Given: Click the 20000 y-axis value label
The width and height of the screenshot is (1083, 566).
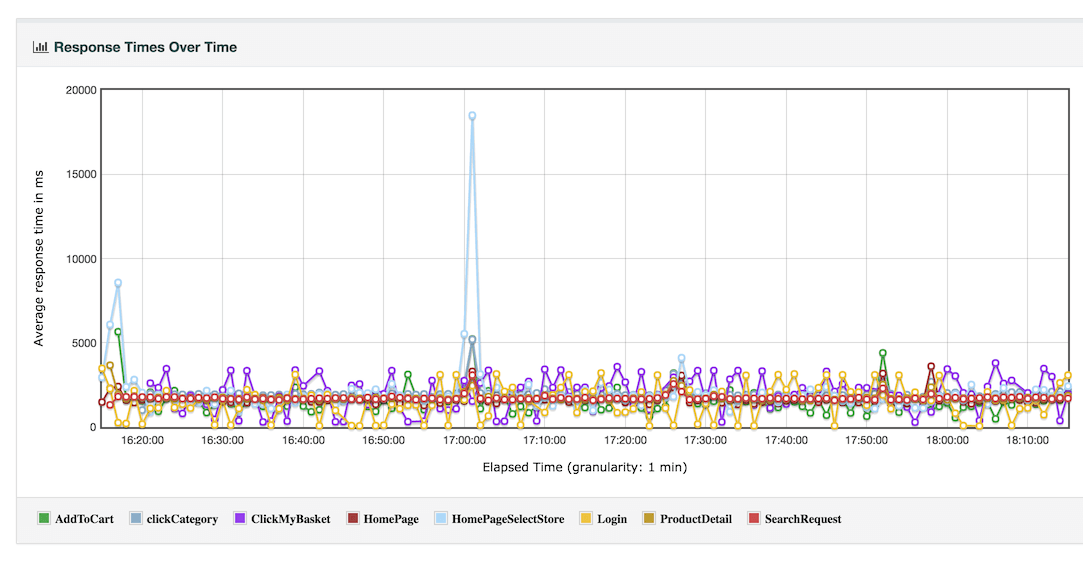Looking at the screenshot, I should pos(80,91).
